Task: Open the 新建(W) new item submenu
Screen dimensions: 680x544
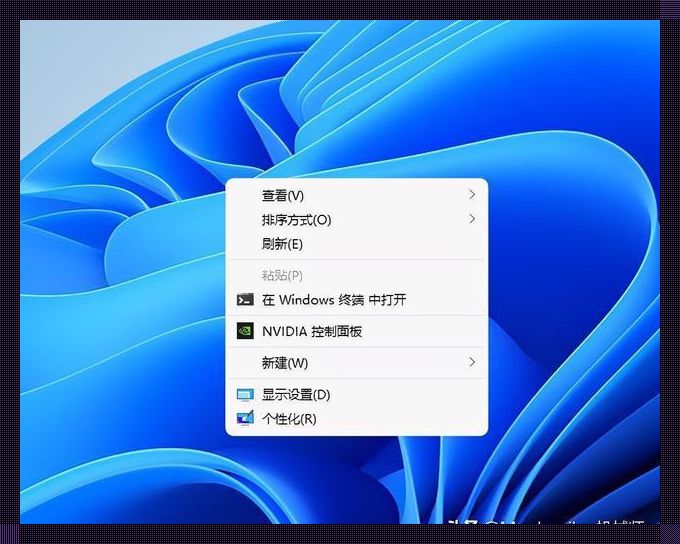Action: coord(356,363)
